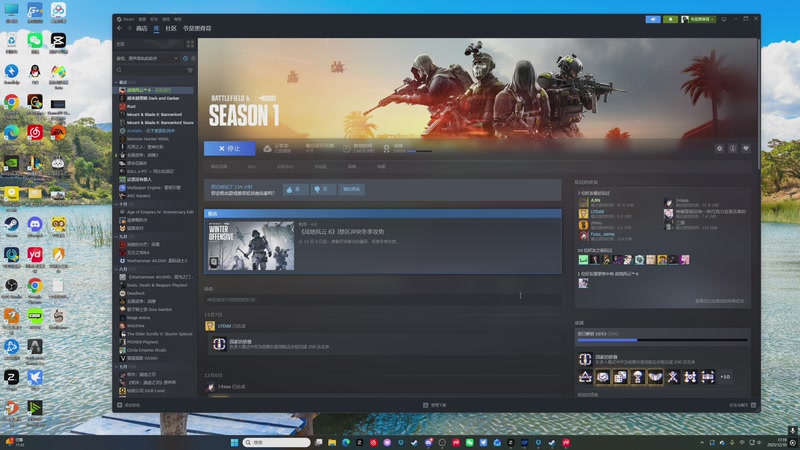
Task: Click the crossed swords achievement icon
Action: point(673,377)
